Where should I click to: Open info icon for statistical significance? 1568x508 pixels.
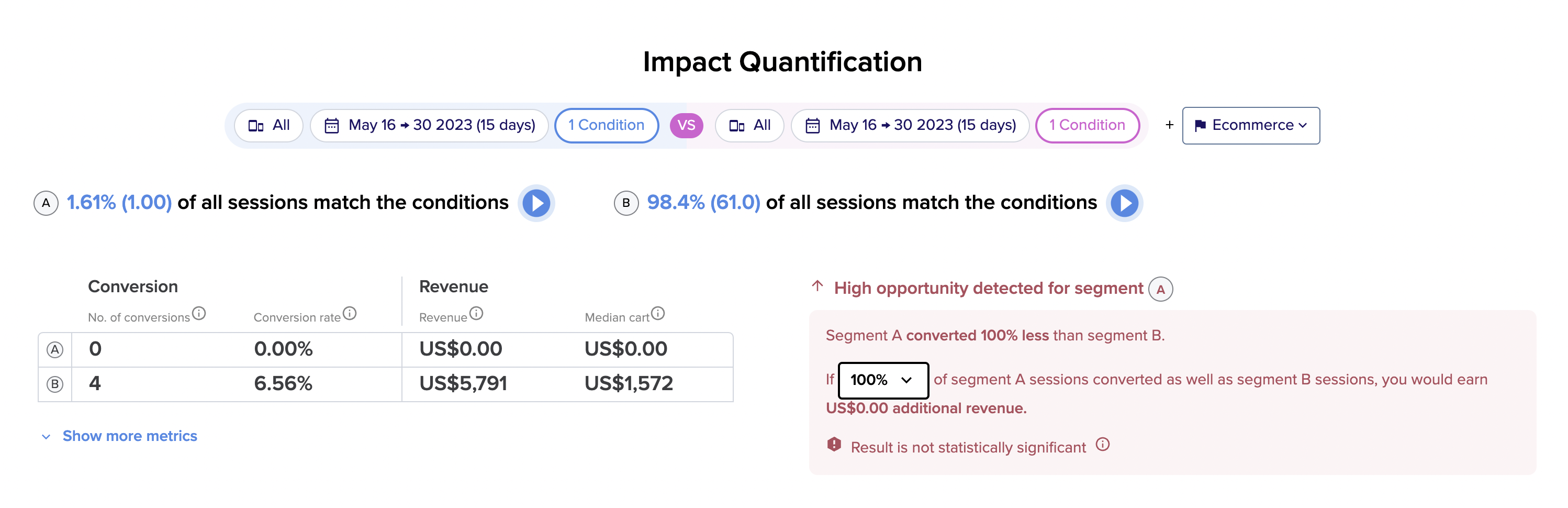[x=1103, y=445]
